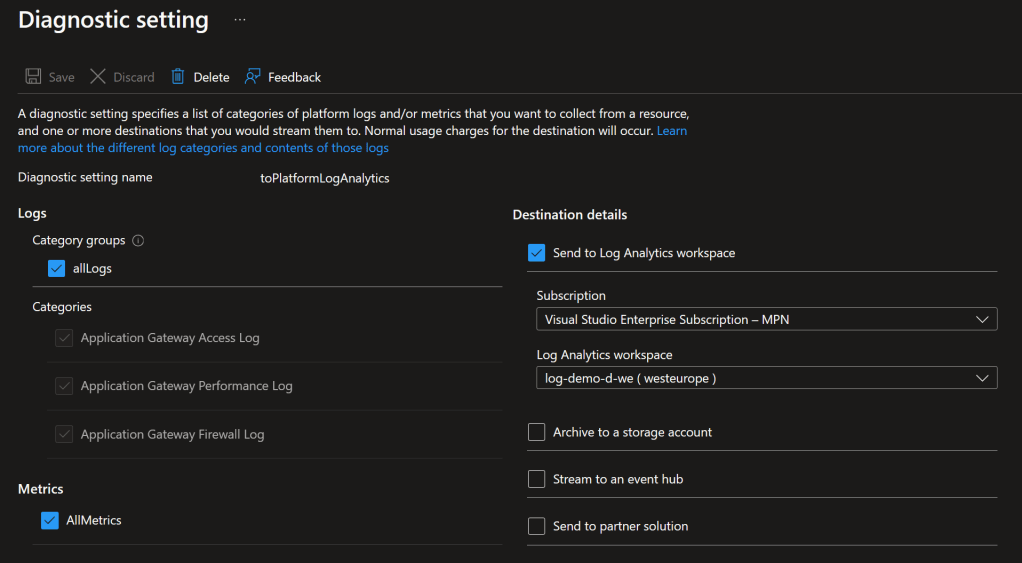Open the ellipsis menu beside the title
This screenshot has height=563, width=1022.
pos(240,20)
